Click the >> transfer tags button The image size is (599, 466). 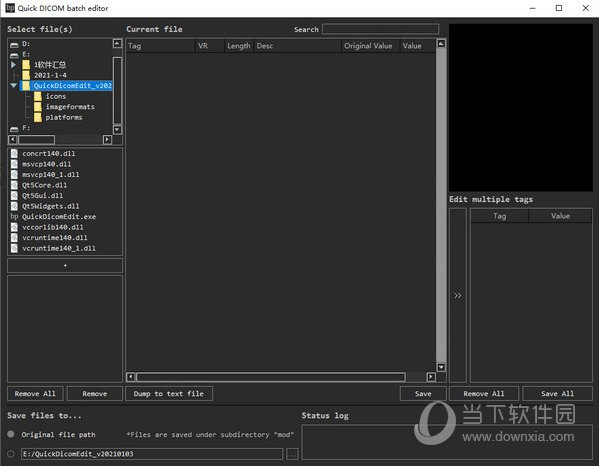(458, 295)
